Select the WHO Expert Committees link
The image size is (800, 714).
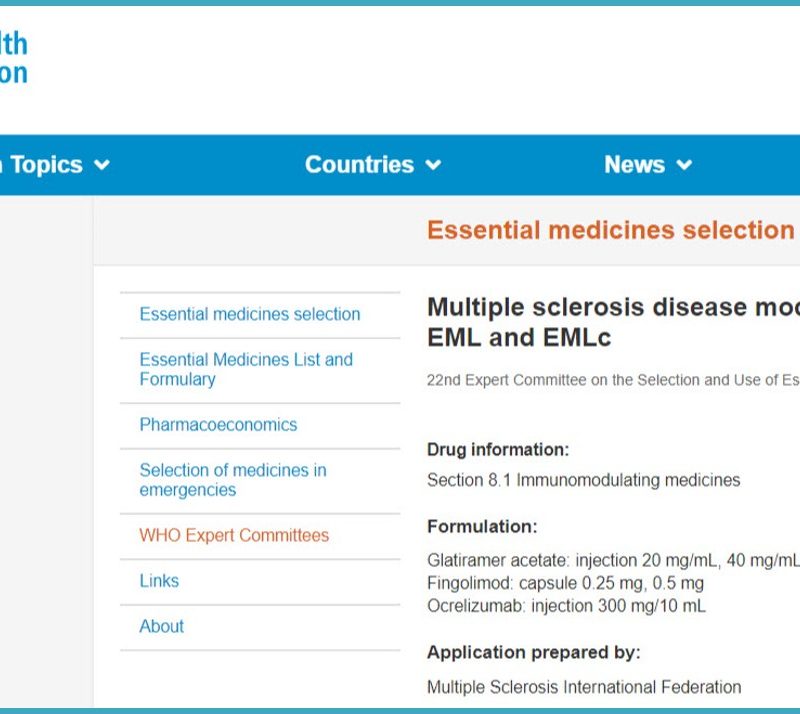click(x=234, y=536)
